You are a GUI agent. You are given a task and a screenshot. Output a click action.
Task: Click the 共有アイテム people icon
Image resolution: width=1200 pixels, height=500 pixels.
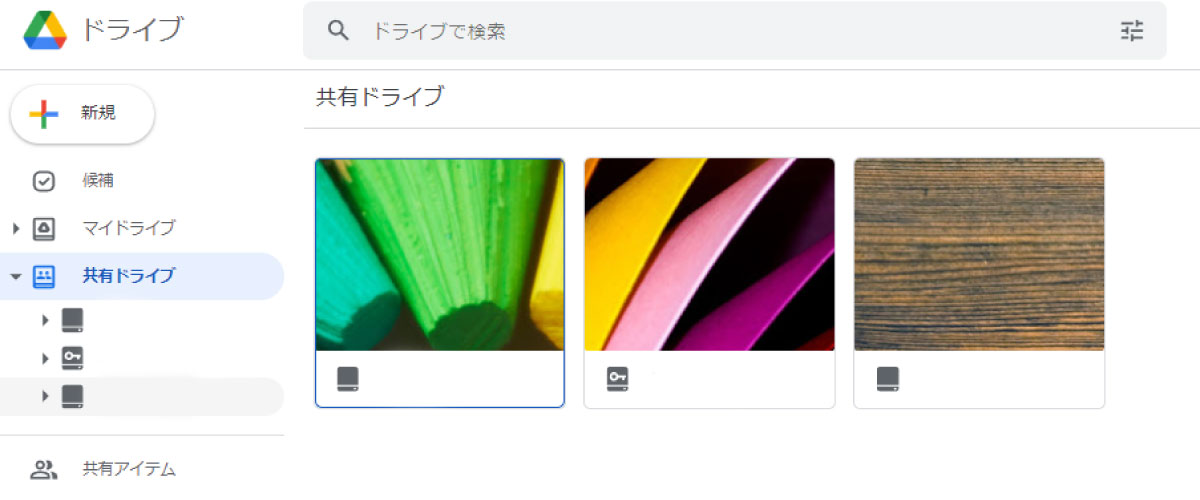coord(43,468)
